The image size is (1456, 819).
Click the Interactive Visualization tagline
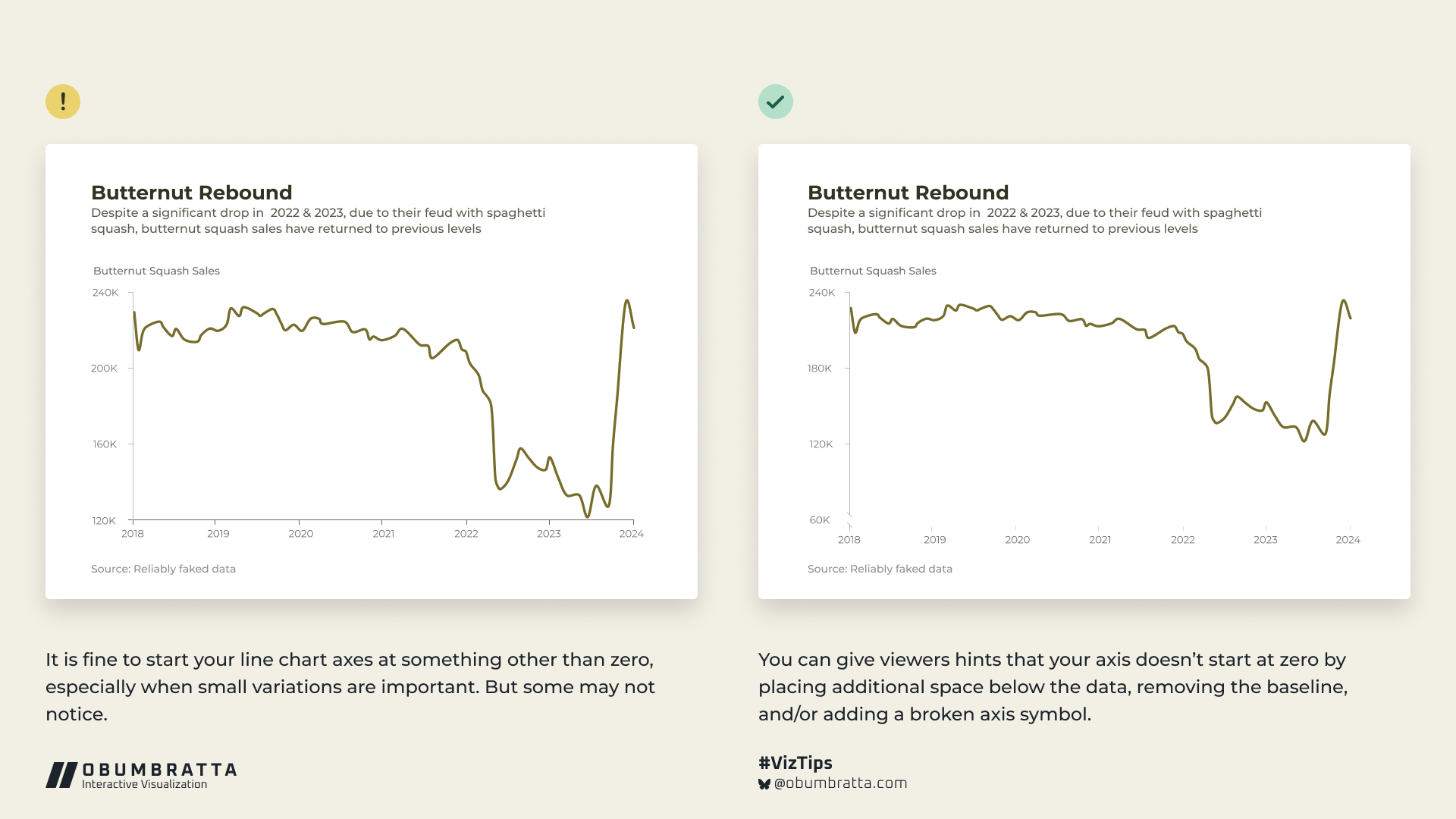coord(144,785)
